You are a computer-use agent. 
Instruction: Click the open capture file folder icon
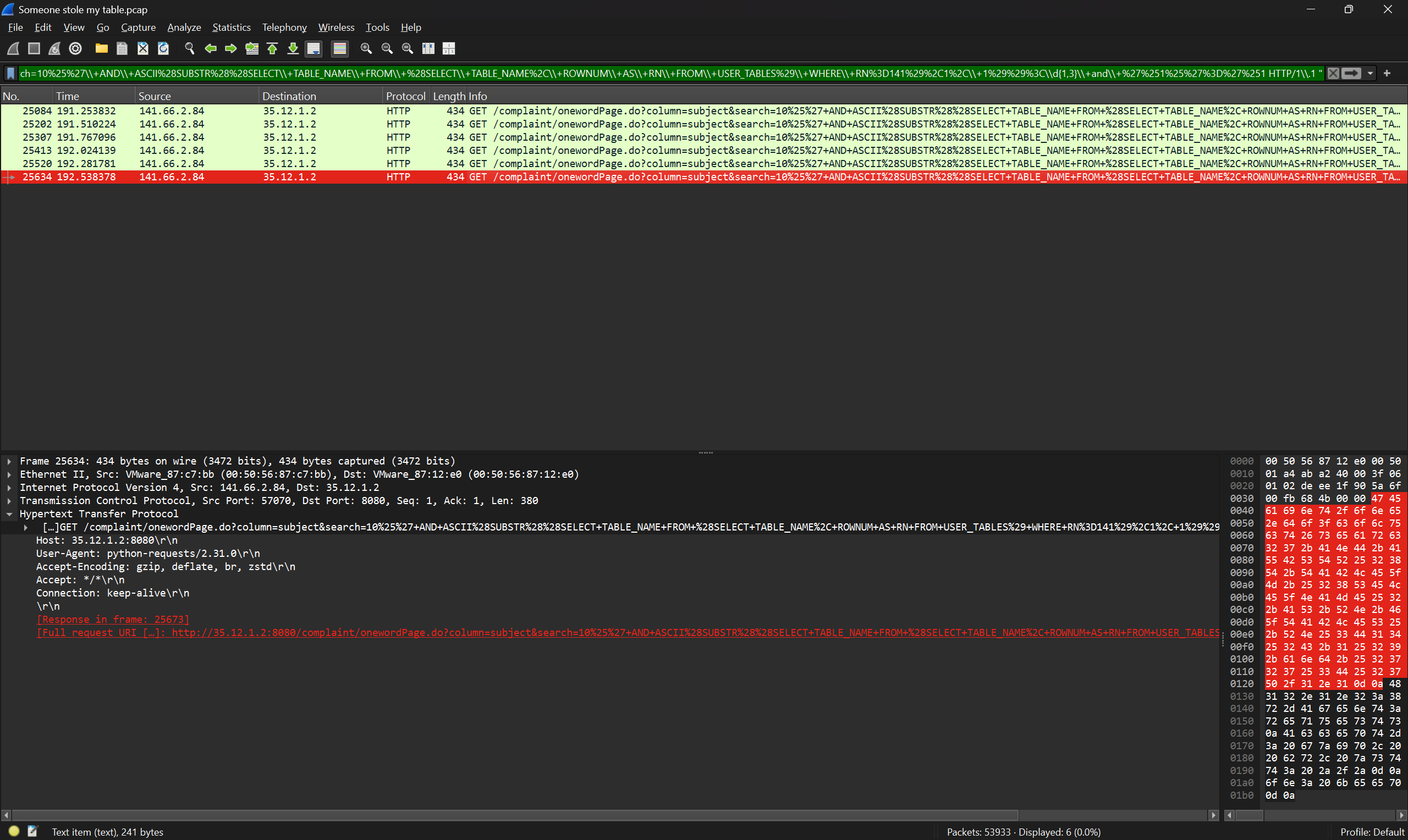[x=101, y=49]
